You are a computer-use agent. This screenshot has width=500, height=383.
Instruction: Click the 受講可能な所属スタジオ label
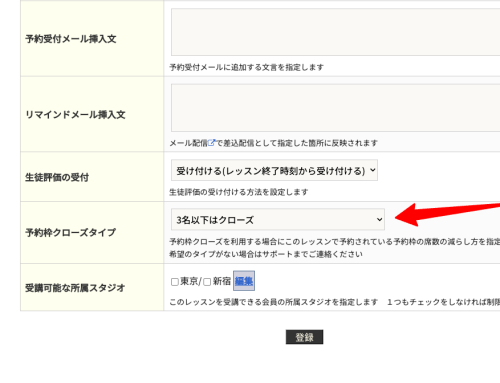75,288
